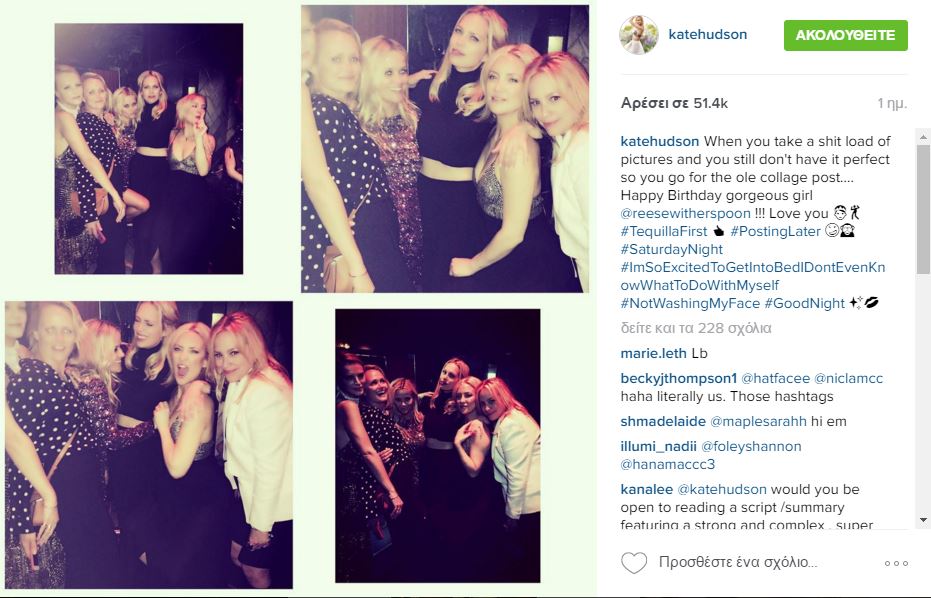The image size is (931, 598).
Task: Click the heart like icon
Action: [x=634, y=562]
